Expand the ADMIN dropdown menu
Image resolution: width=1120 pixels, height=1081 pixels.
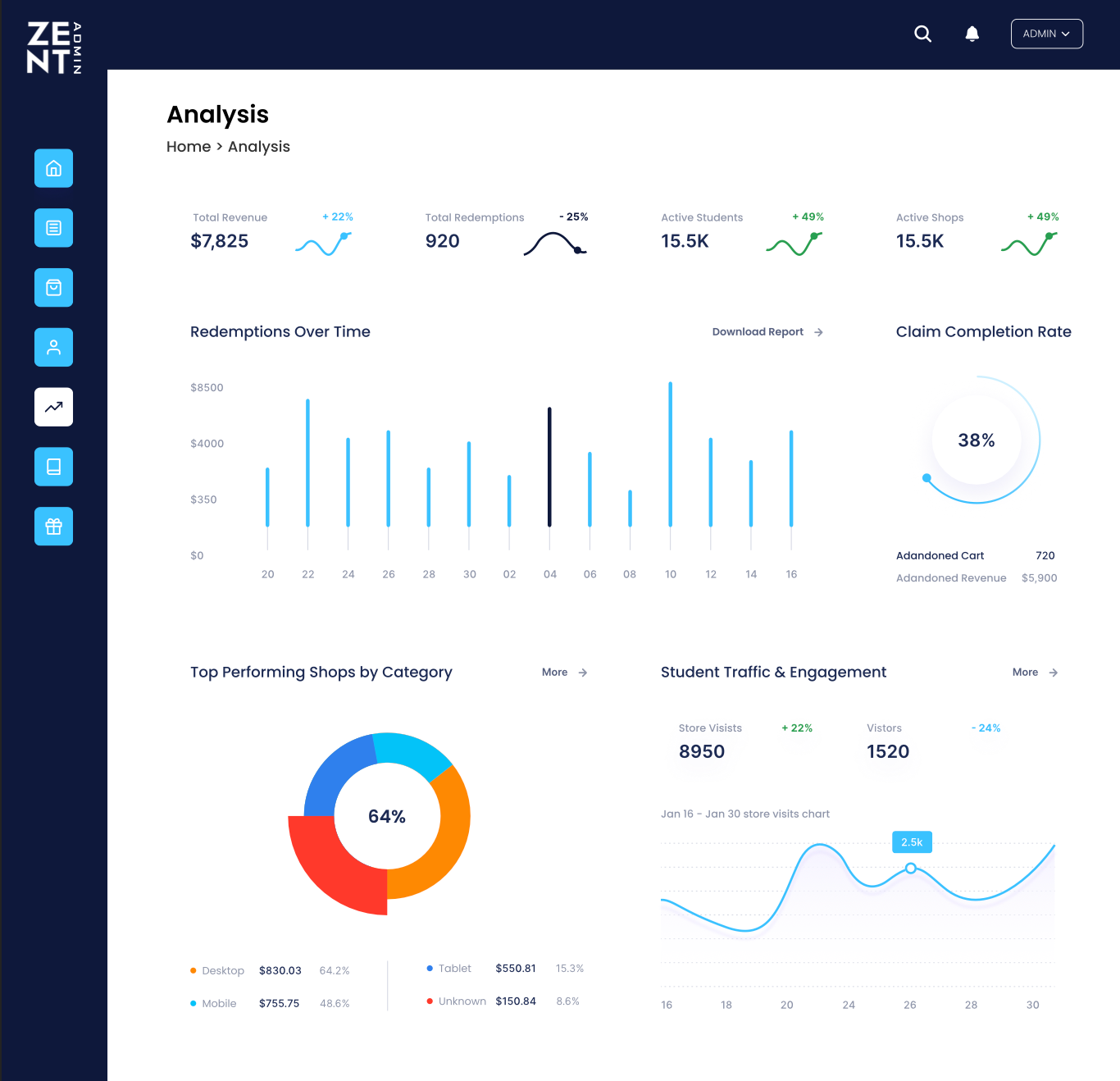(x=1046, y=34)
